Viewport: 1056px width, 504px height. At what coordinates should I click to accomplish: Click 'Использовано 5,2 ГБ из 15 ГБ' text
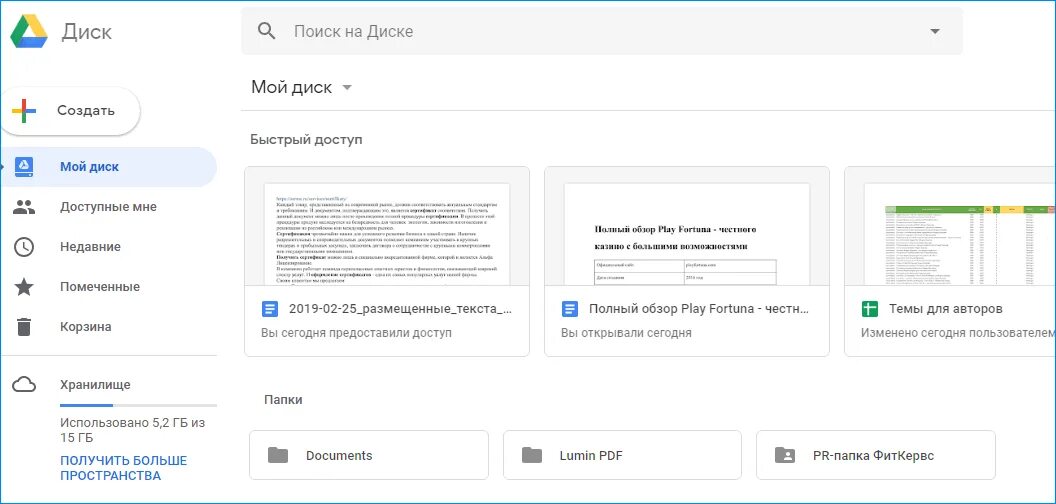pos(132,431)
